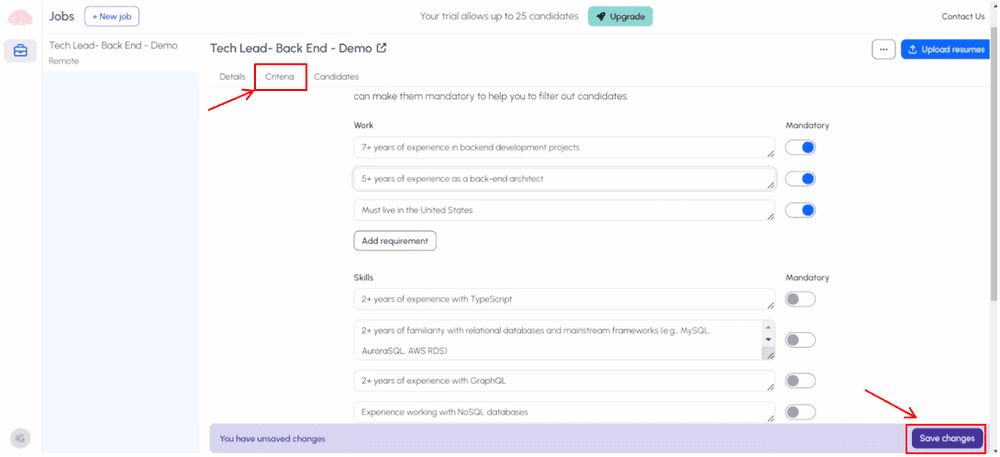
Task: Click the brain logo icon
Action: pyautogui.click(x=20, y=17)
